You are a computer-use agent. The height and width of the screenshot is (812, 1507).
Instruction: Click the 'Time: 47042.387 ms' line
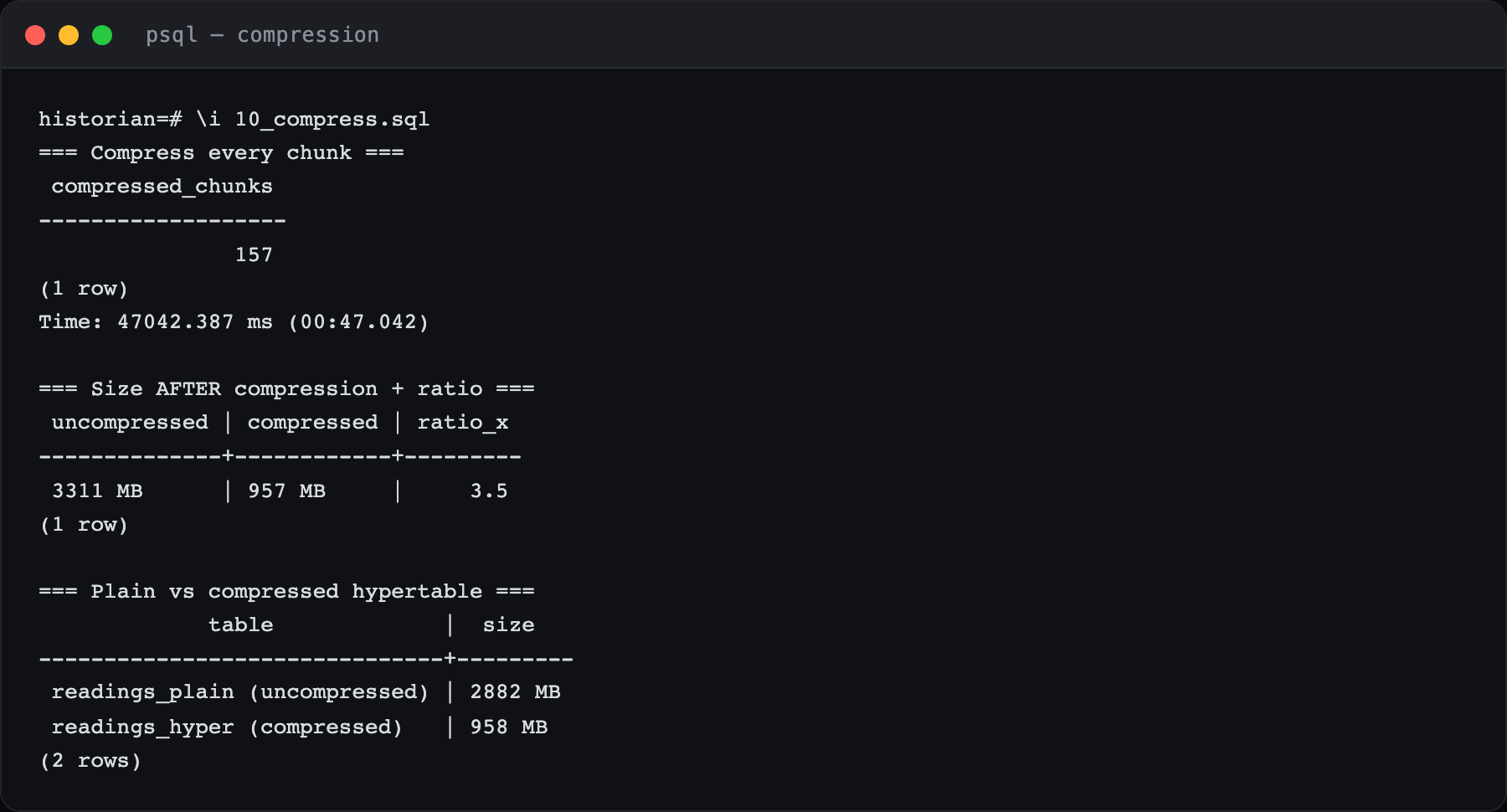pos(234,321)
